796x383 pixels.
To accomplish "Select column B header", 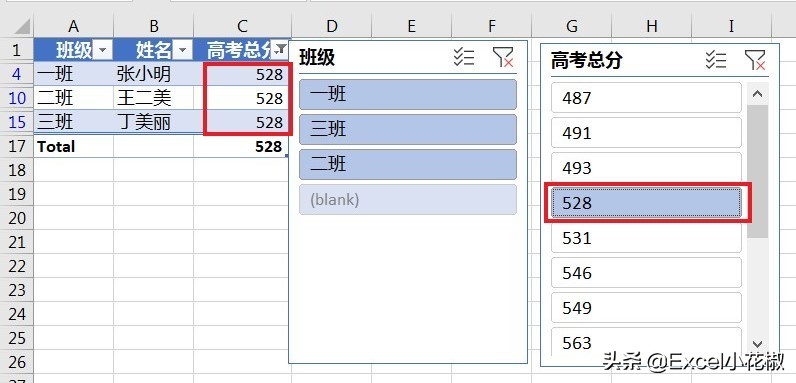I will click(x=154, y=26).
